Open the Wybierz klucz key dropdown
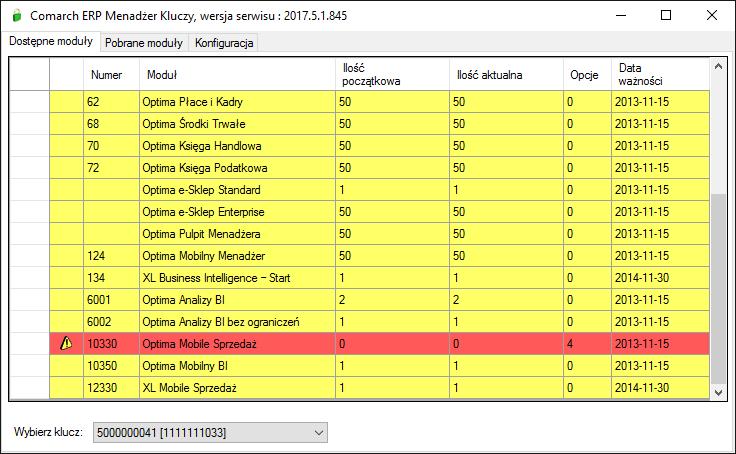Viewport: 736px width, 454px height. point(210,432)
